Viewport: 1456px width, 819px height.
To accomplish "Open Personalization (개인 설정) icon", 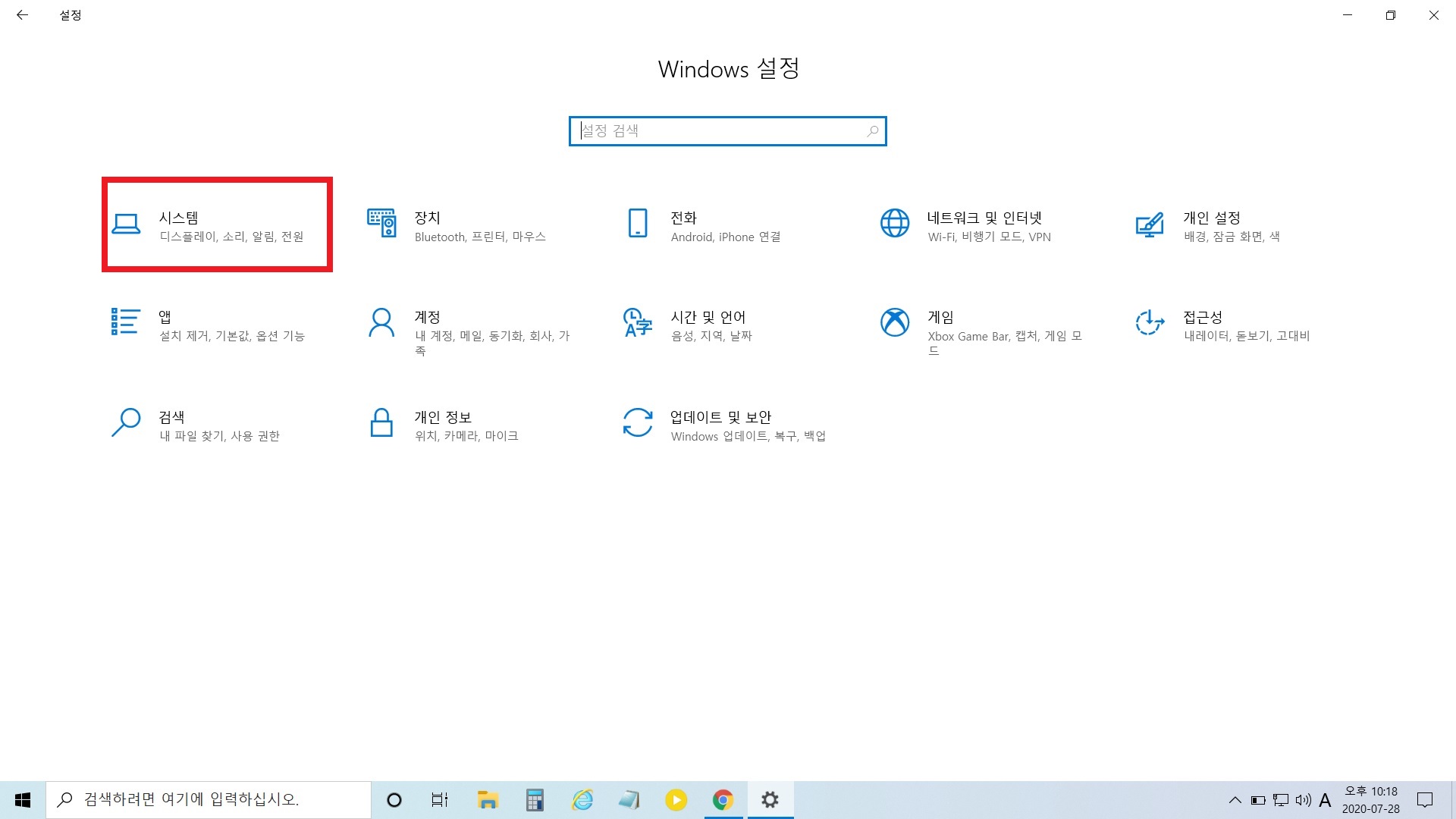I will pyautogui.click(x=1150, y=224).
